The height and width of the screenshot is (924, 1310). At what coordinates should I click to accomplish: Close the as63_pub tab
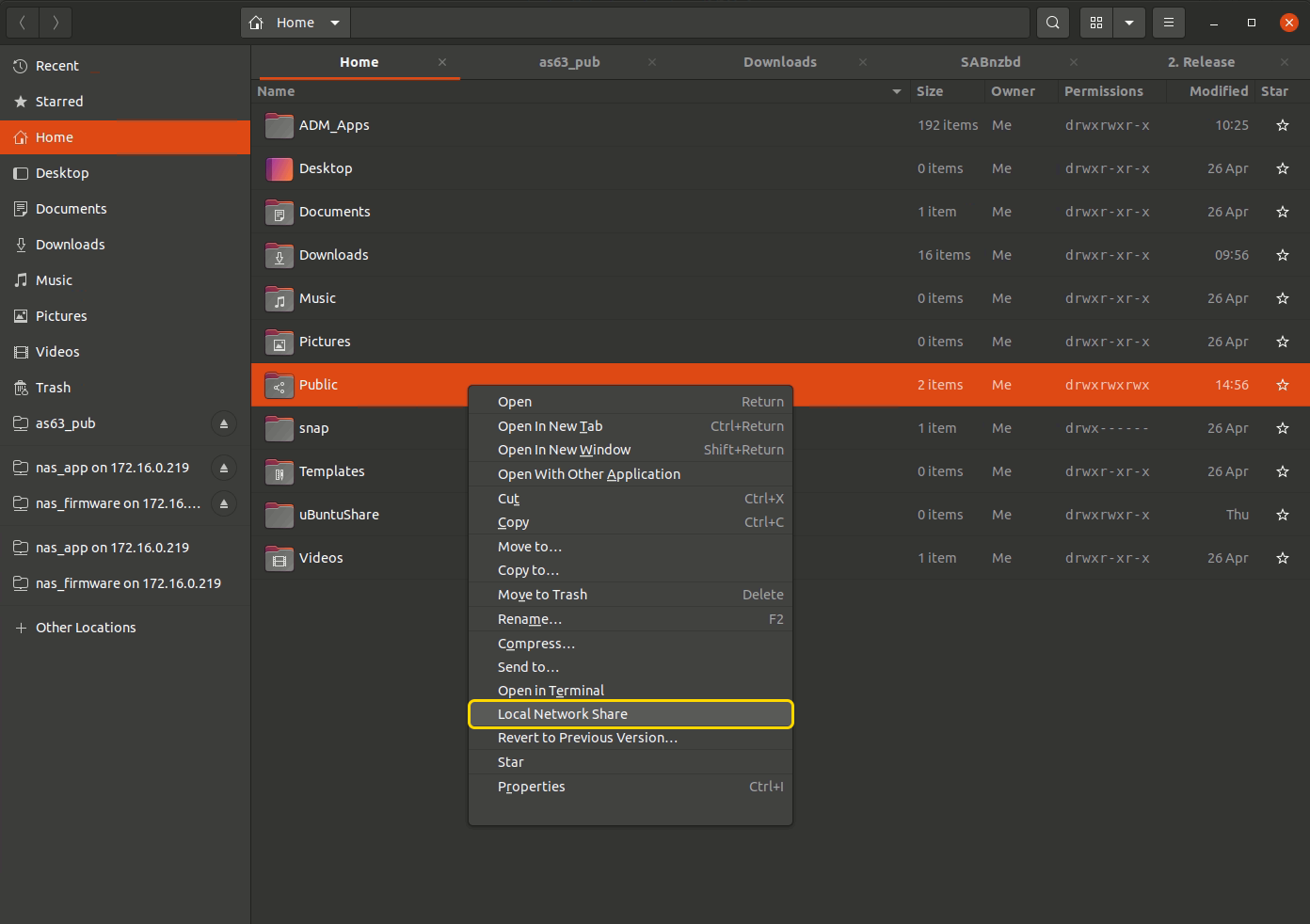click(x=652, y=62)
